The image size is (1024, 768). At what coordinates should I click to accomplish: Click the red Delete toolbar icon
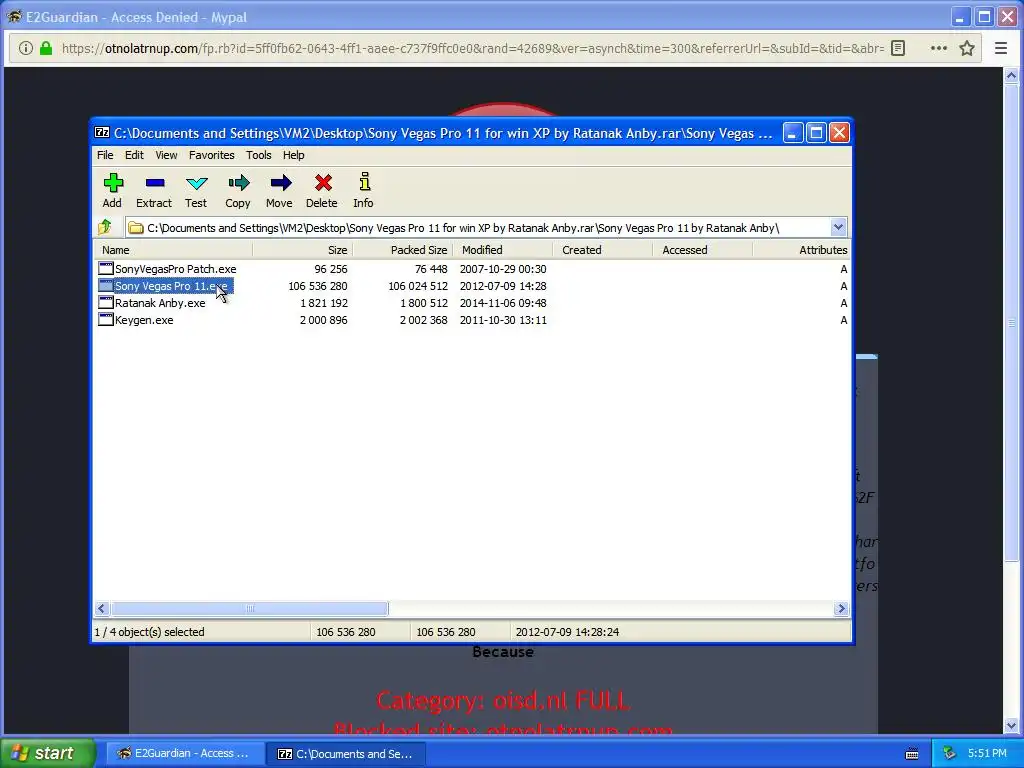point(323,183)
